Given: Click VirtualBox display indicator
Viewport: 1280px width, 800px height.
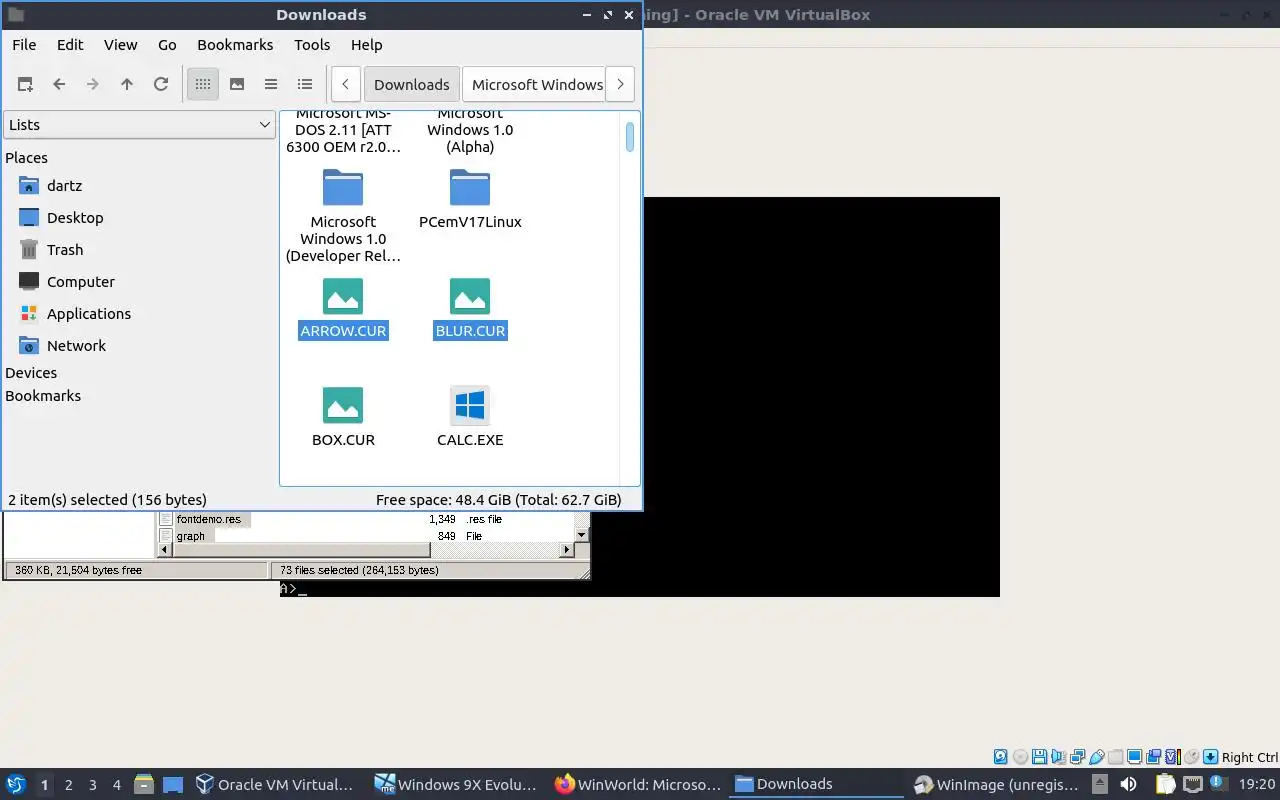Looking at the screenshot, I should (1135, 757).
